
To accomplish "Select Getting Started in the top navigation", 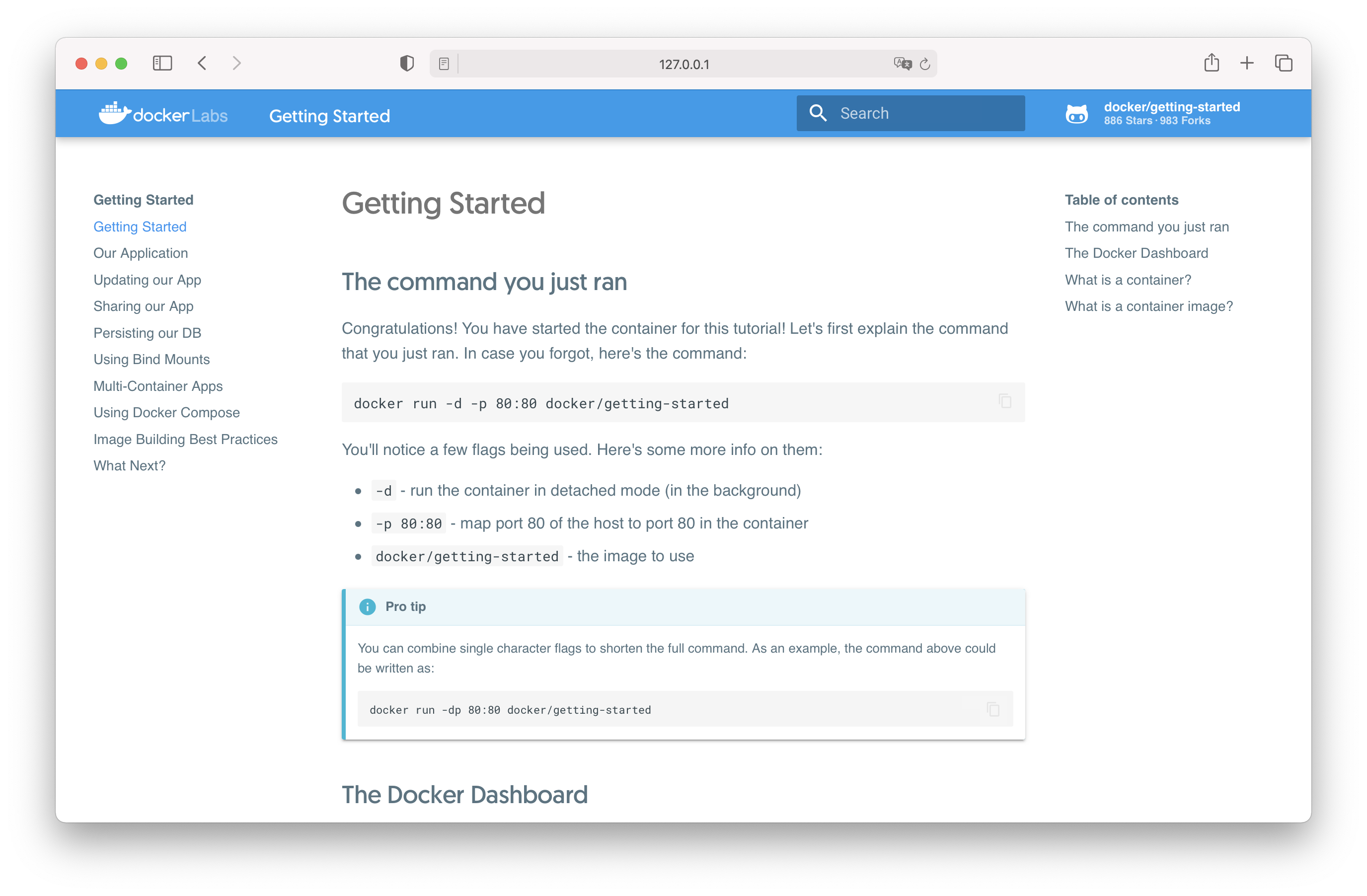I will (x=329, y=115).
